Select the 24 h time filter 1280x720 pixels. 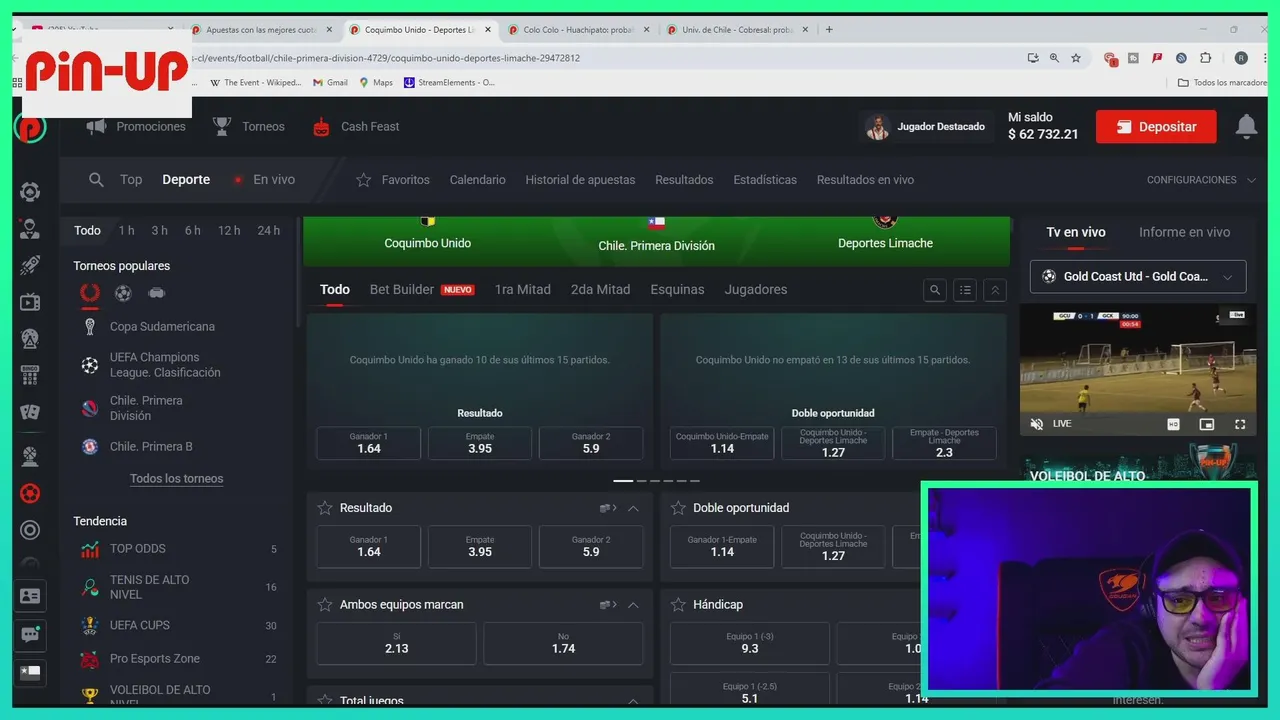(x=268, y=231)
